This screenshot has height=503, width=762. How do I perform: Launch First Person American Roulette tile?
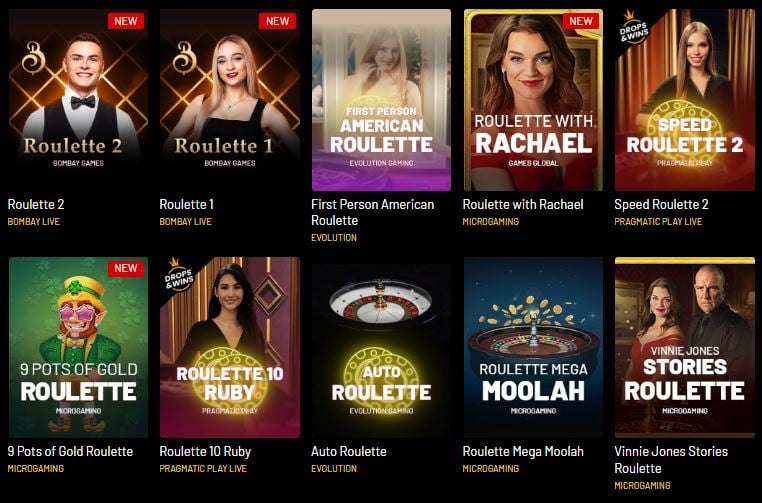click(x=381, y=100)
